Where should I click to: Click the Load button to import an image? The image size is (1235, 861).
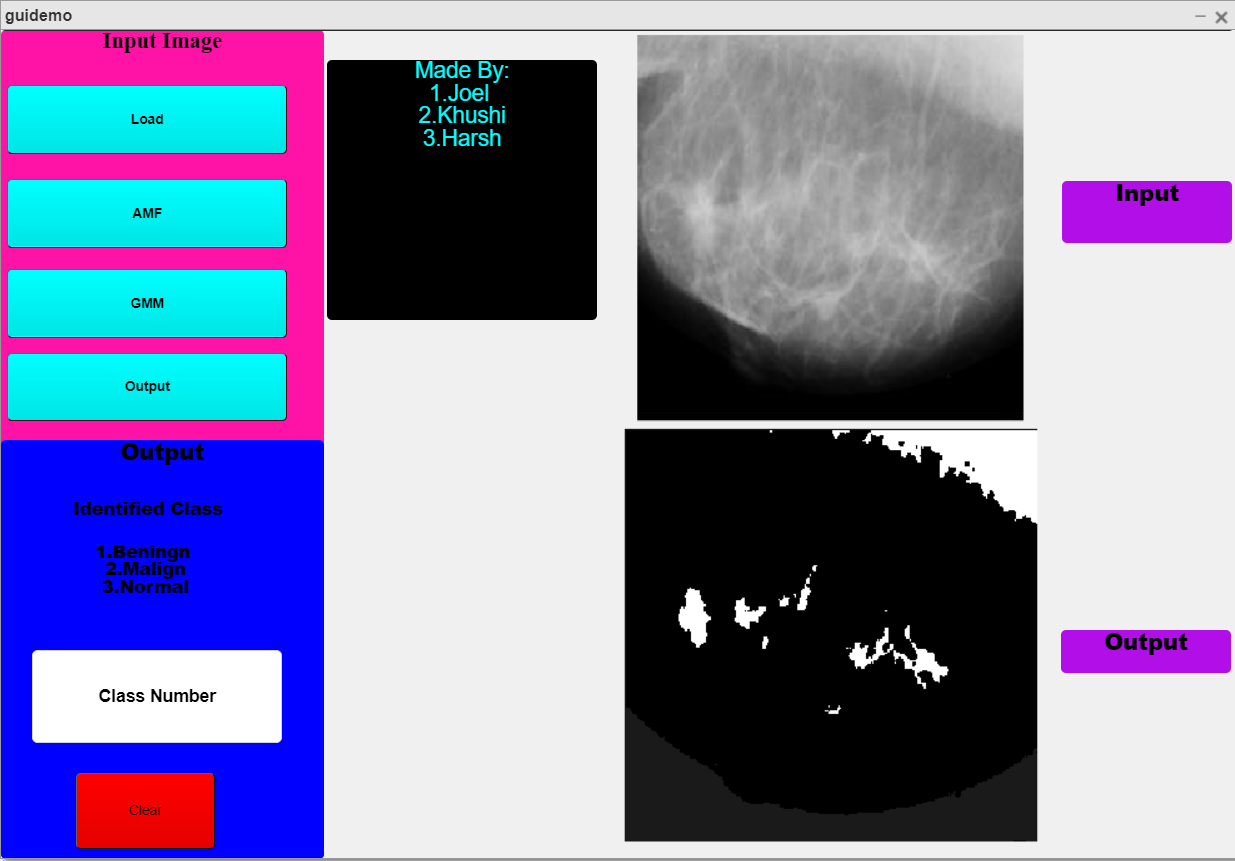point(146,119)
